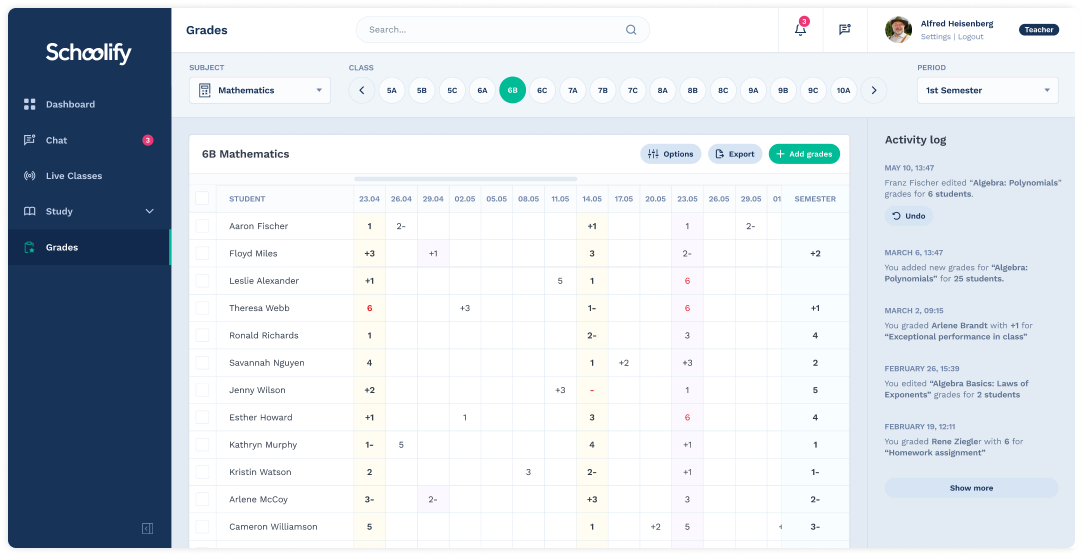Screen dimensions: 1083x556
Task: Open Live Classes from sidebar
Action: point(90,175)
